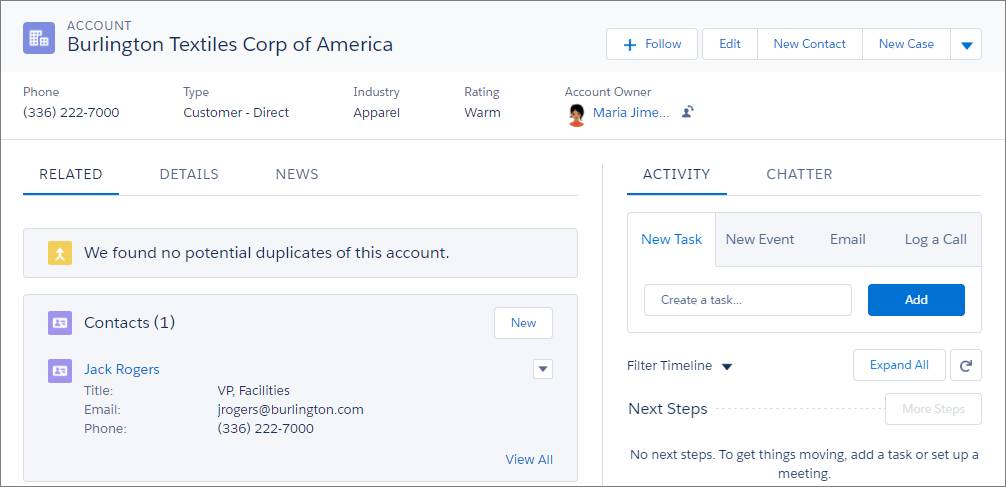Select the New Task sub-tab

click(x=672, y=239)
